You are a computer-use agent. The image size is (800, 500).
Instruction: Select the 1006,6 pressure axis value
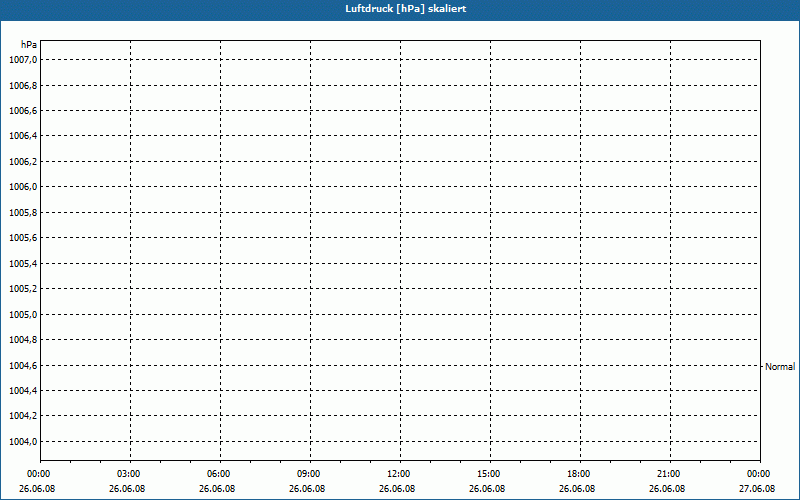point(23,111)
